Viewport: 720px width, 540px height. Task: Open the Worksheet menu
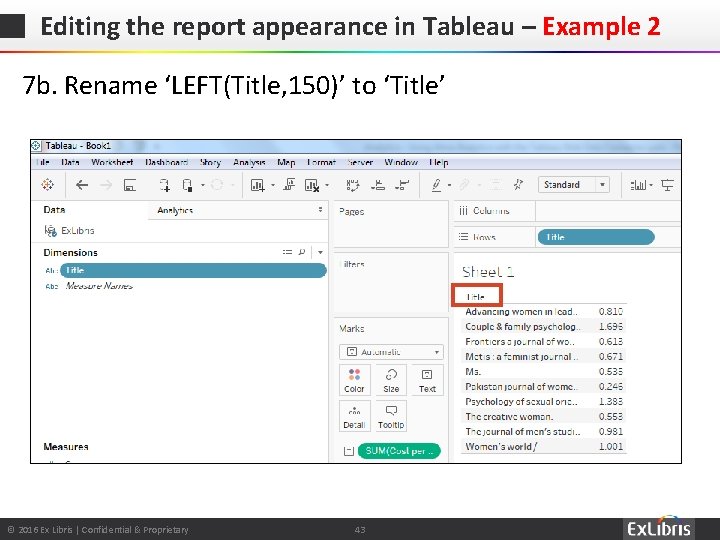tap(112, 162)
